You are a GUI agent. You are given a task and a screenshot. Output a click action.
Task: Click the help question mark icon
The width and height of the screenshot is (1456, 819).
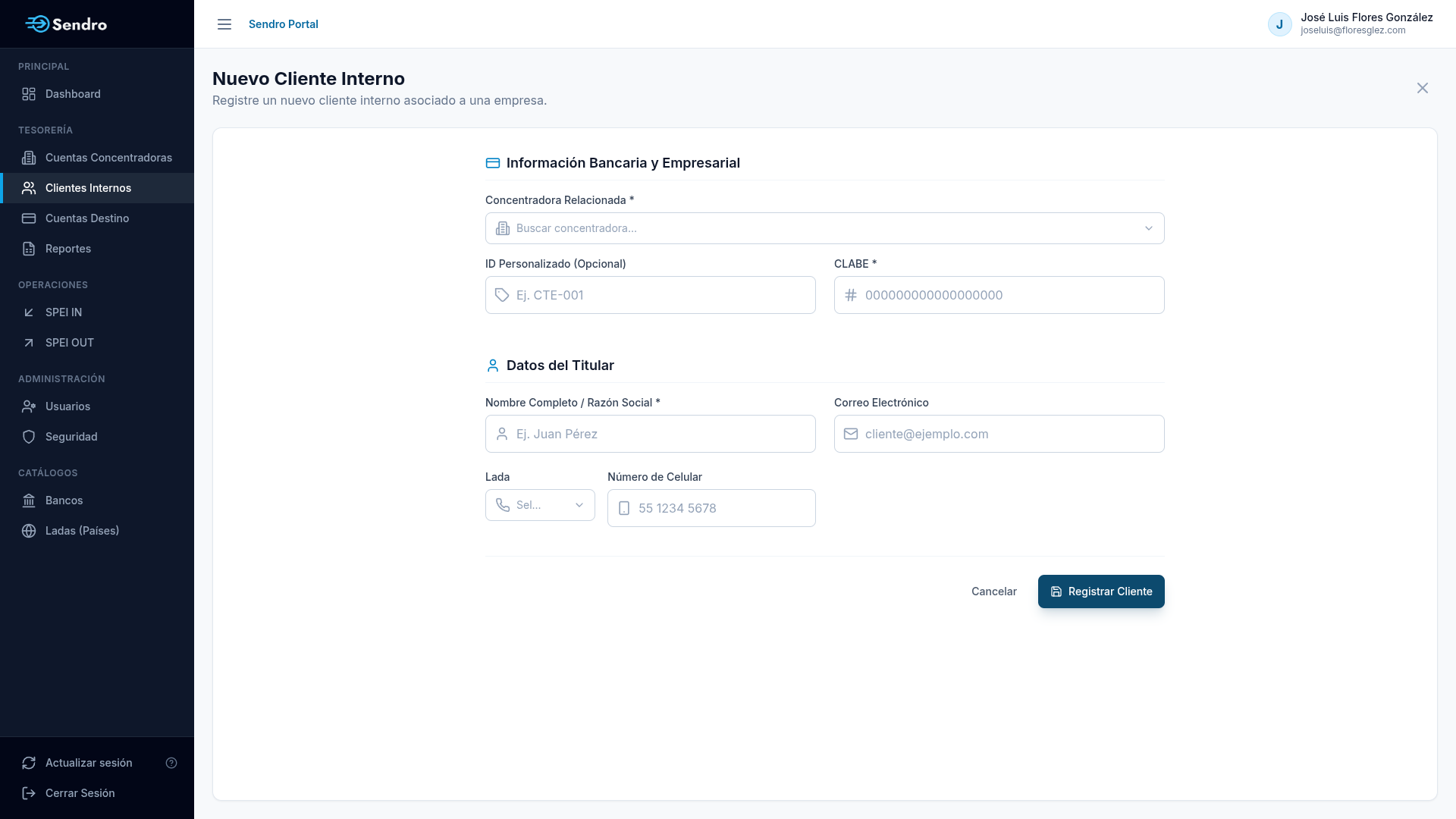click(x=171, y=763)
